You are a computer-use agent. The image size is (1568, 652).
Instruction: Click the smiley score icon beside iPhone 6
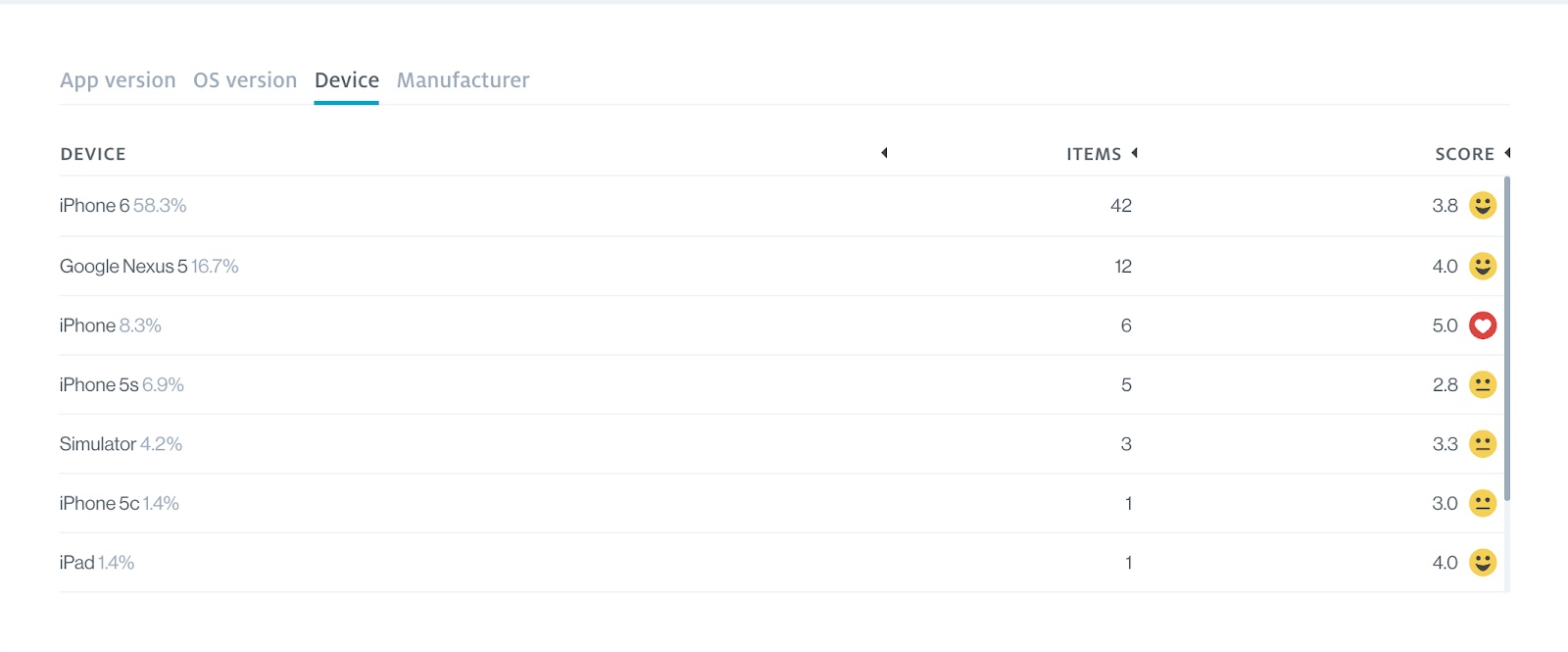(x=1483, y=206)
